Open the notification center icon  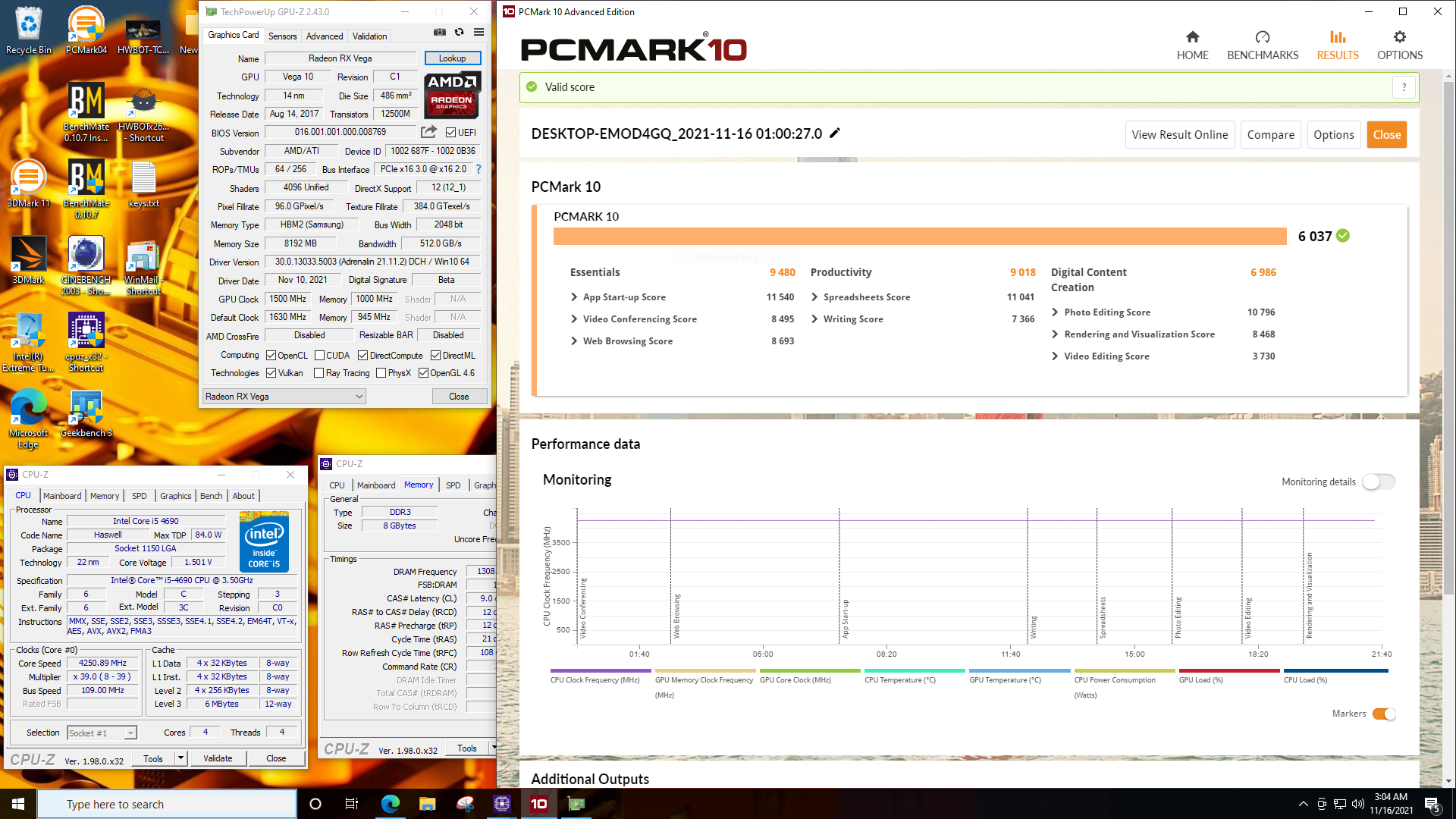click(1432, 804)
